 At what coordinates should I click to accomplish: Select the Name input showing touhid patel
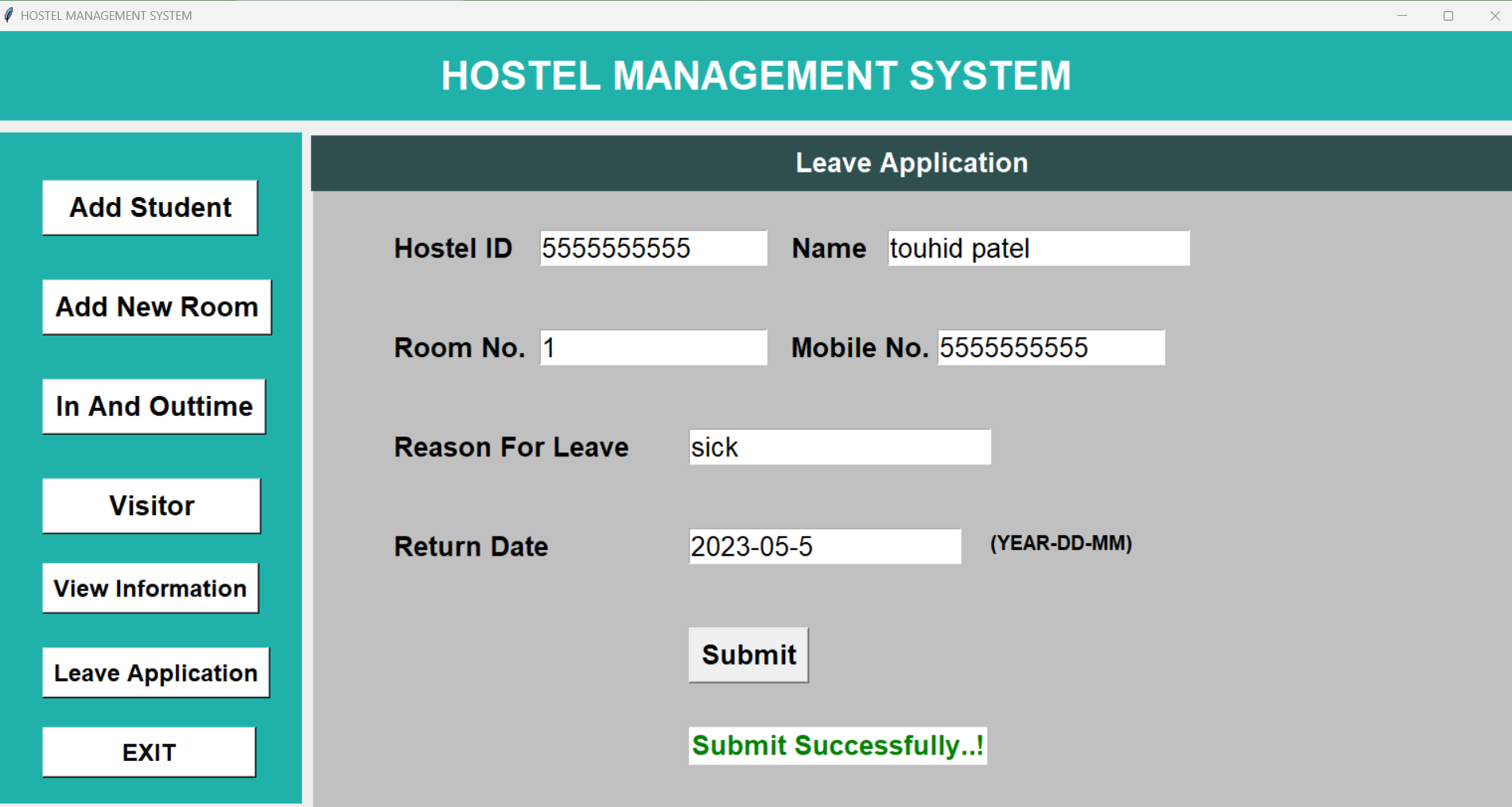click(1038, 247)
